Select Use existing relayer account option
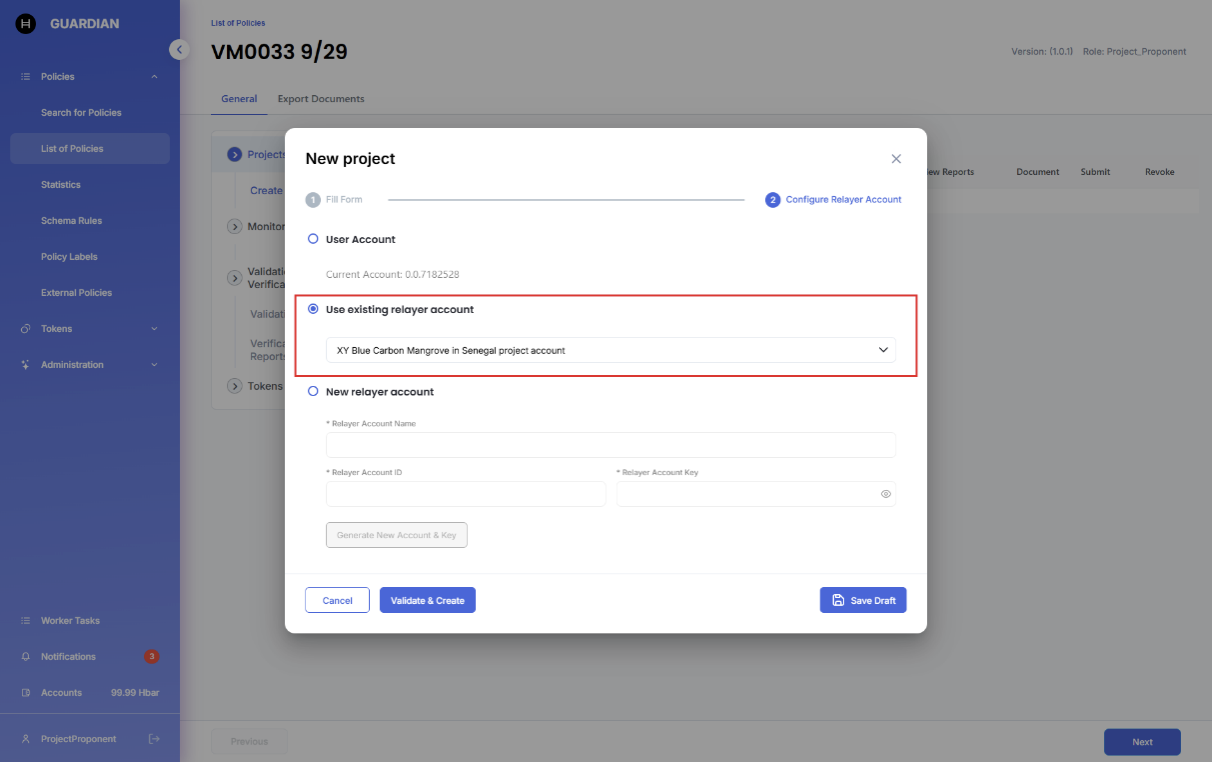The image size is (1212, 762). pyautogui.click(x=313, y=310)
